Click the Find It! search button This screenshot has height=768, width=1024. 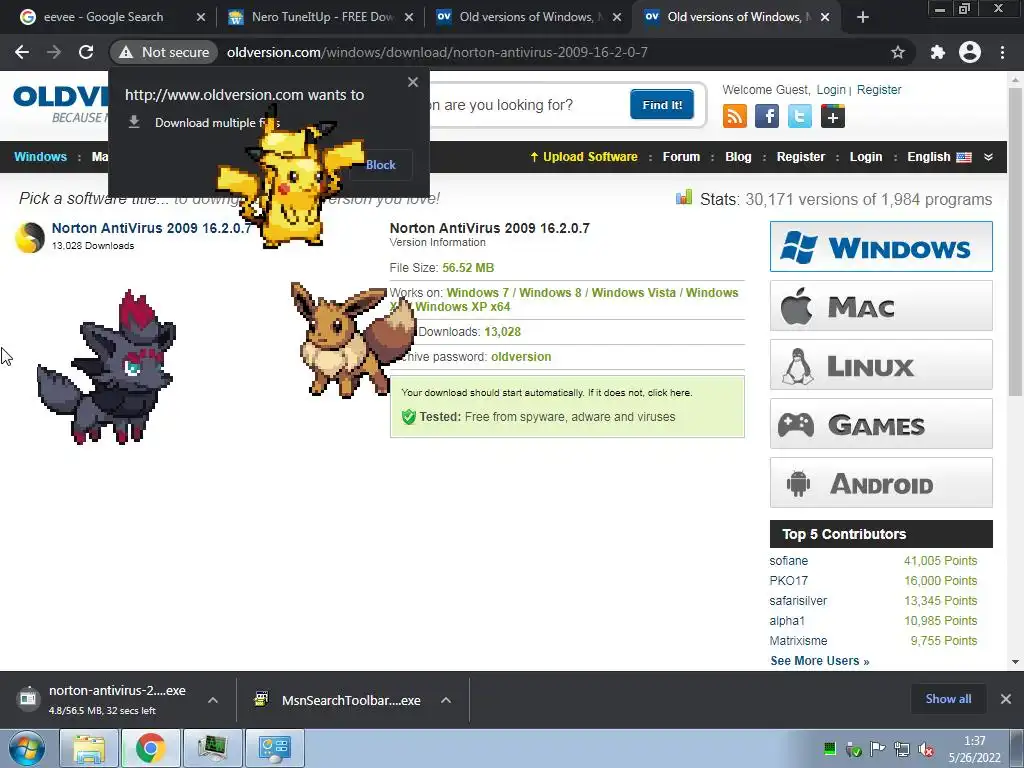[x=662, y=104]
